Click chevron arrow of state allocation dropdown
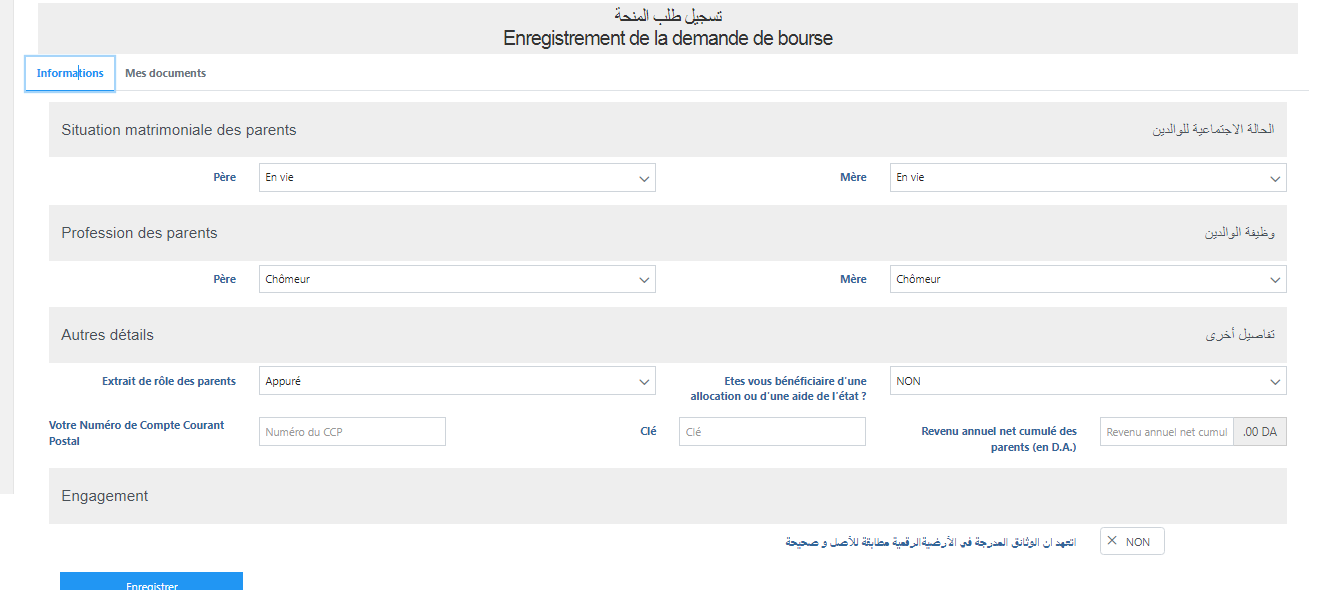Screen dimensions: 1317x590 pyautogui.click(x=1275, y=382)
